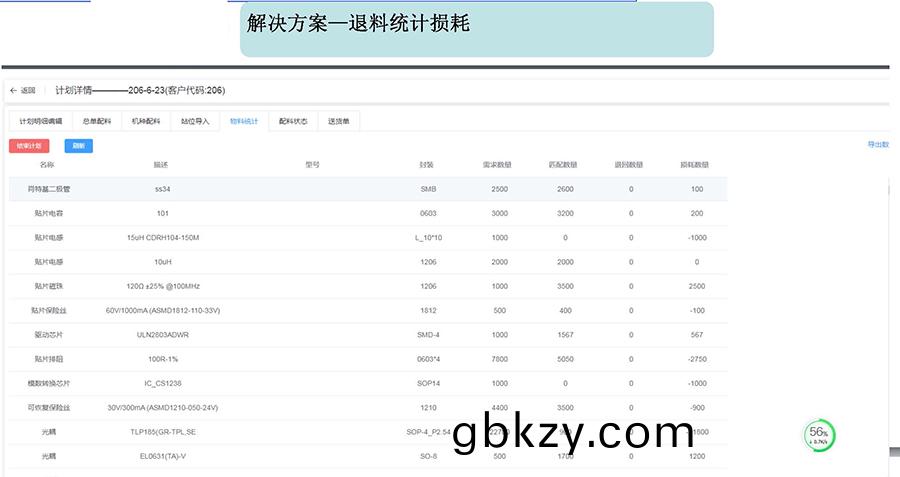Open the 送货单 tab
The height and width of the screenshot is (477, 900).
point(338,121)
